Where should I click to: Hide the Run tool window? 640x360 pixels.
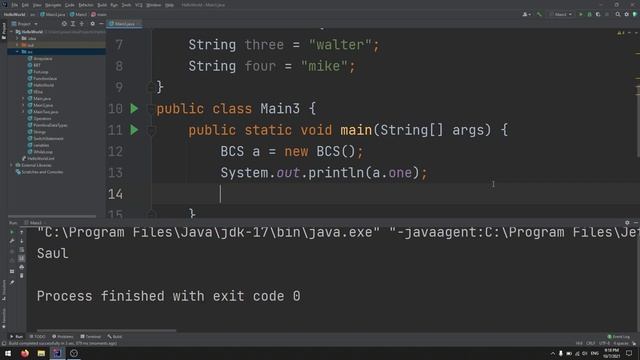click(636, 222)
